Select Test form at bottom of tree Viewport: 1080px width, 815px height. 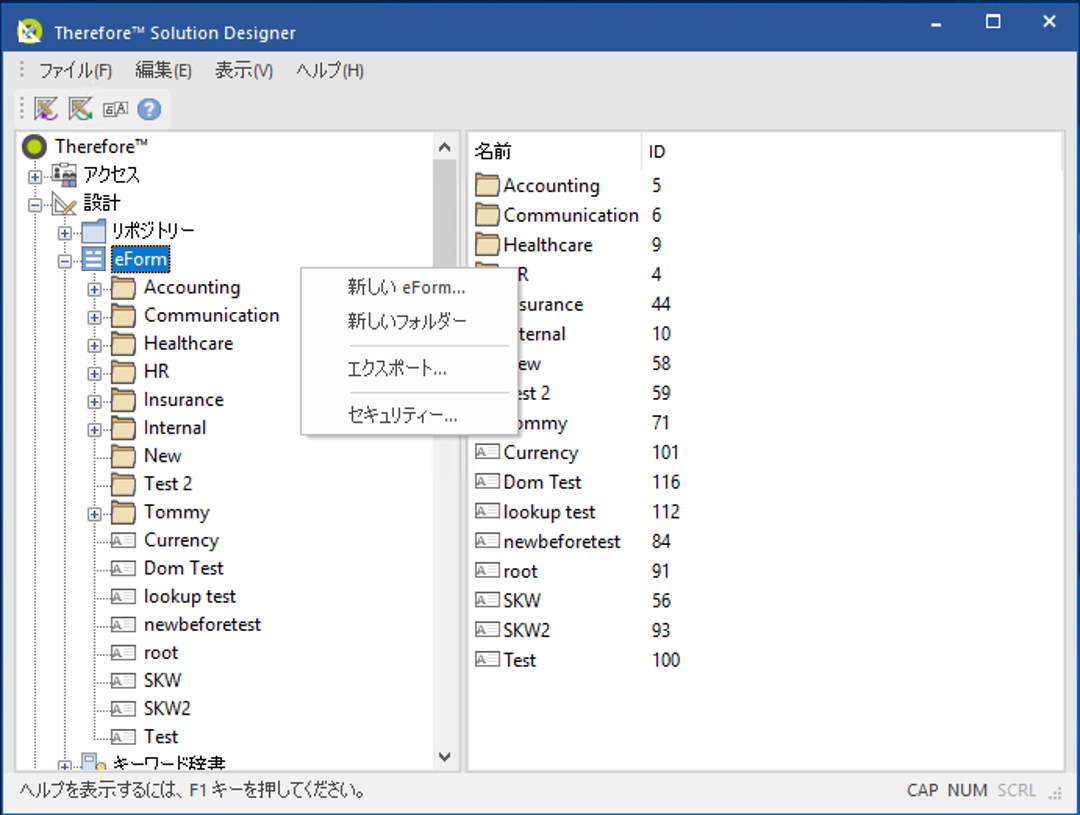pos(160,737)
